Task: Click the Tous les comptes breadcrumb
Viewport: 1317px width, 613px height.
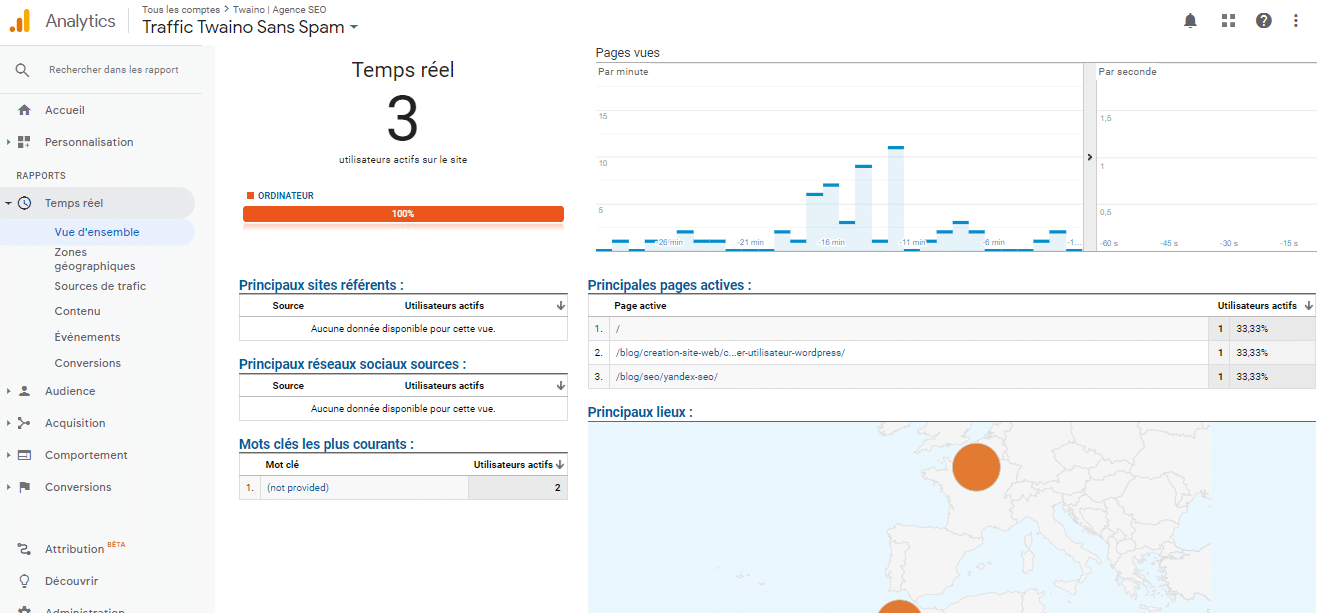Action: pyautogui.click(x=181, y=9)
